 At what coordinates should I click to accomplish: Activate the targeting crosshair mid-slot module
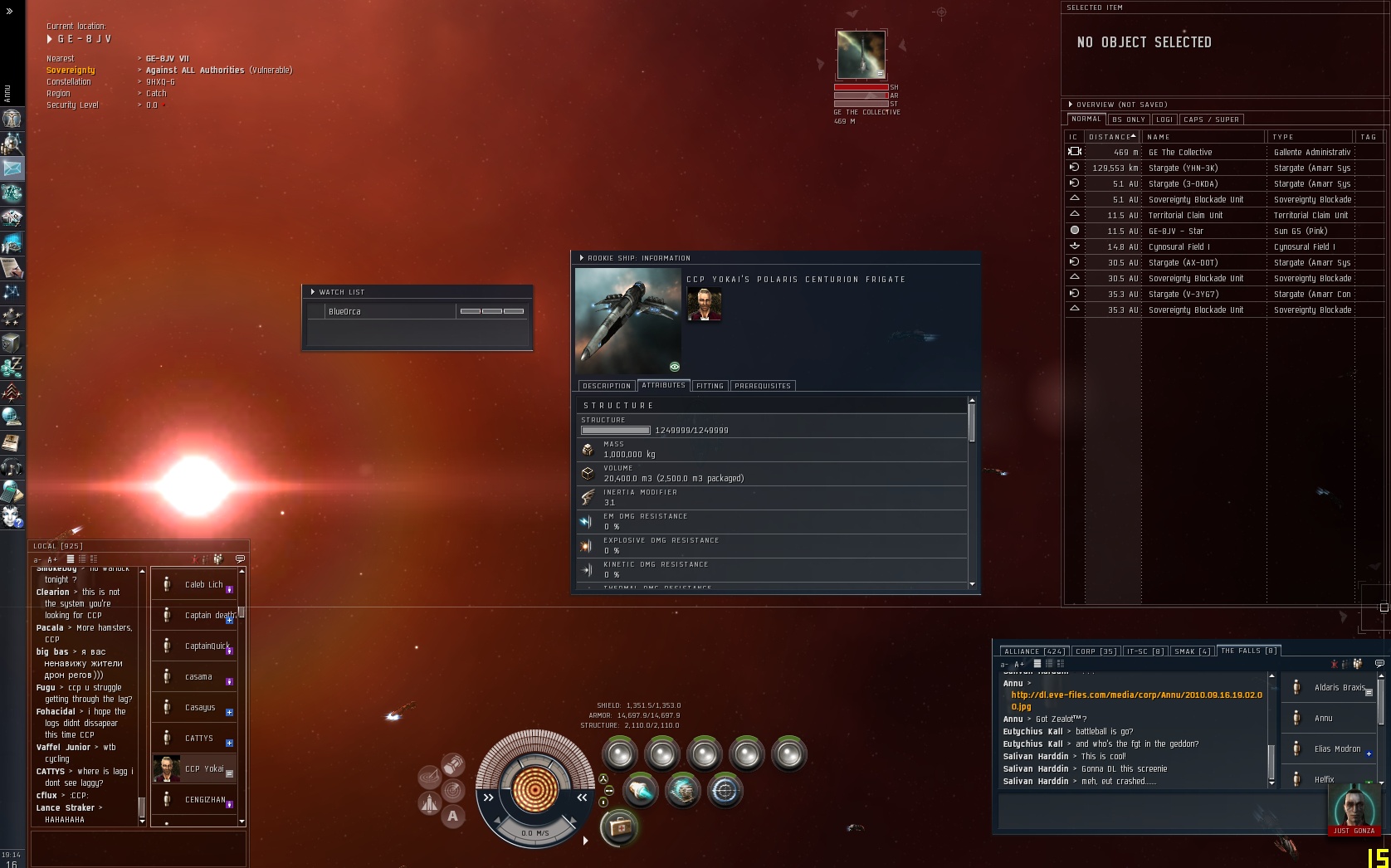coord(725,791)
